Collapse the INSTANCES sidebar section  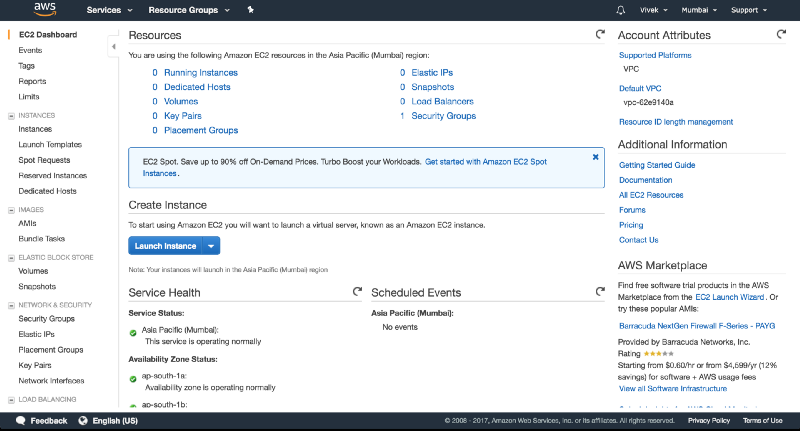[x=11, y=116]
